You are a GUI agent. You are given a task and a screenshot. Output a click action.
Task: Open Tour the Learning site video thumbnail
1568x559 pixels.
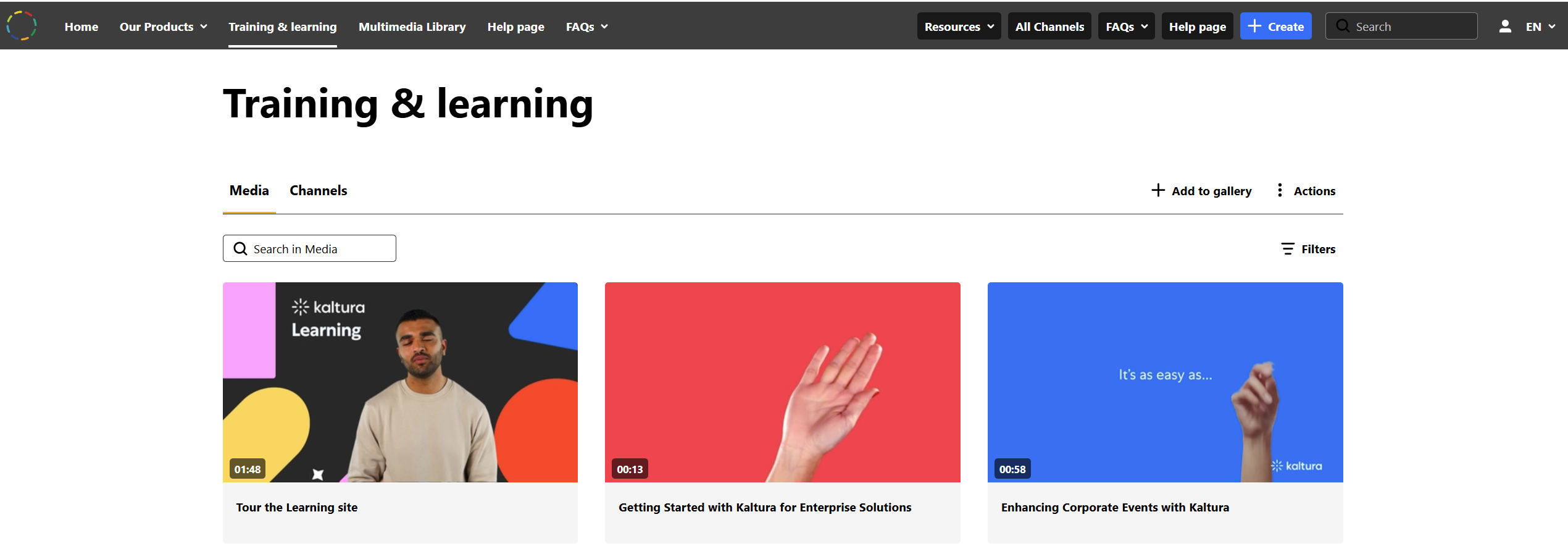tap(400, 382)
